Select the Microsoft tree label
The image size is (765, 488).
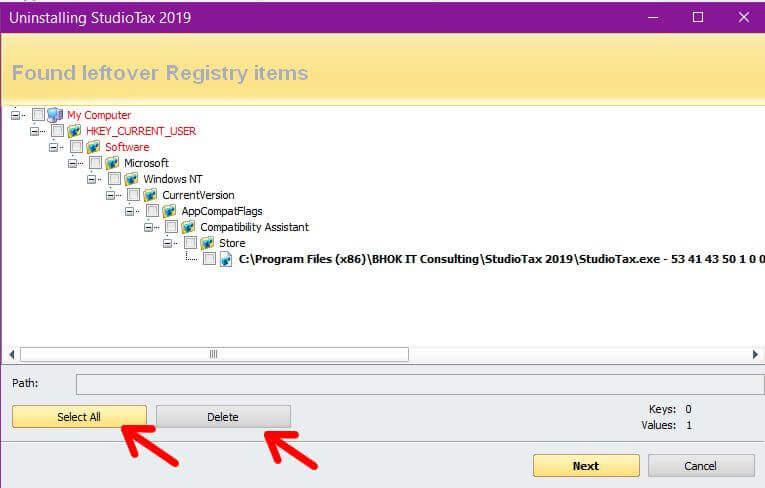pyautogui.click(x=146, y=163)
